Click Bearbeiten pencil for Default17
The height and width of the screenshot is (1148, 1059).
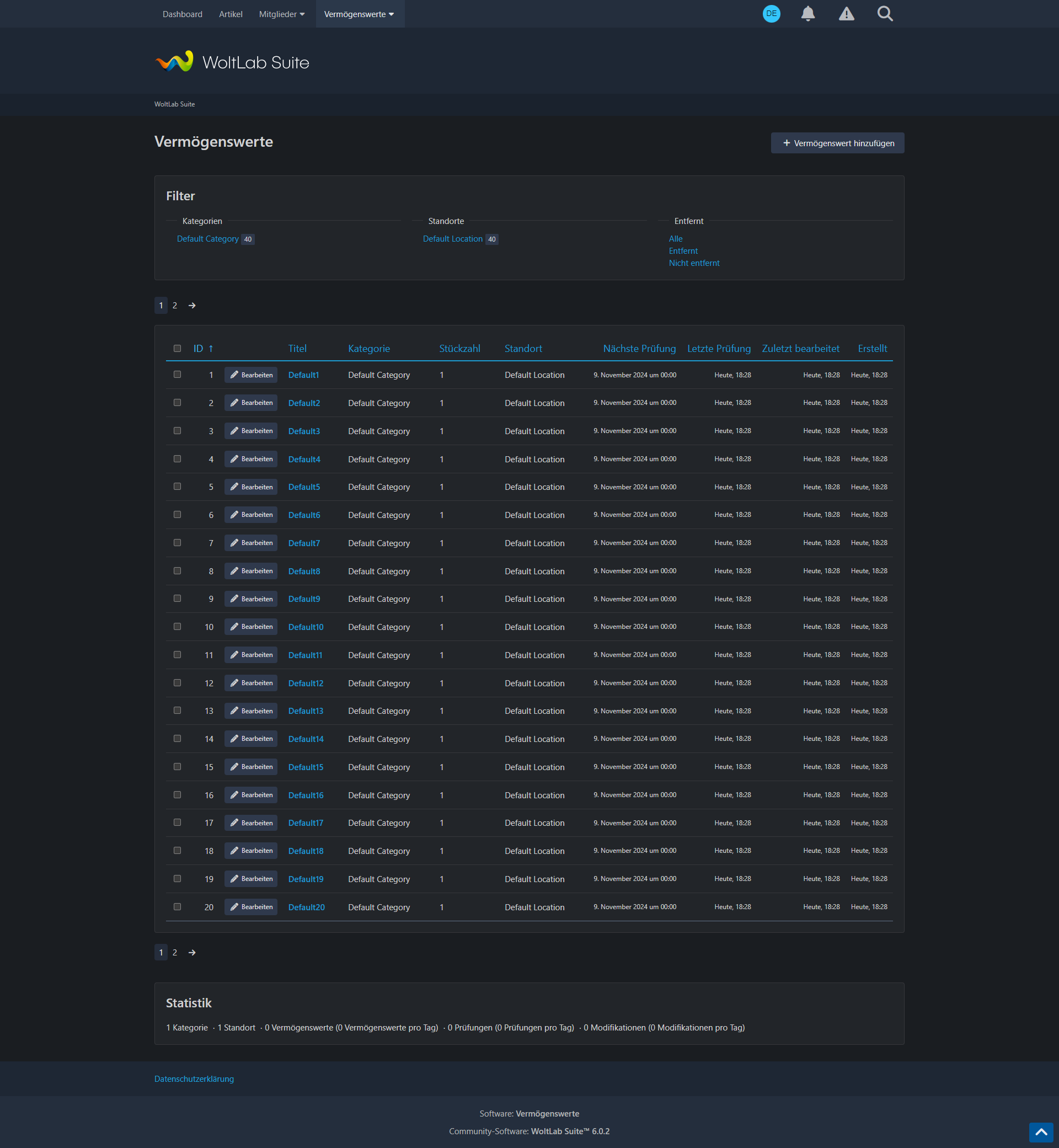[251, 823]
